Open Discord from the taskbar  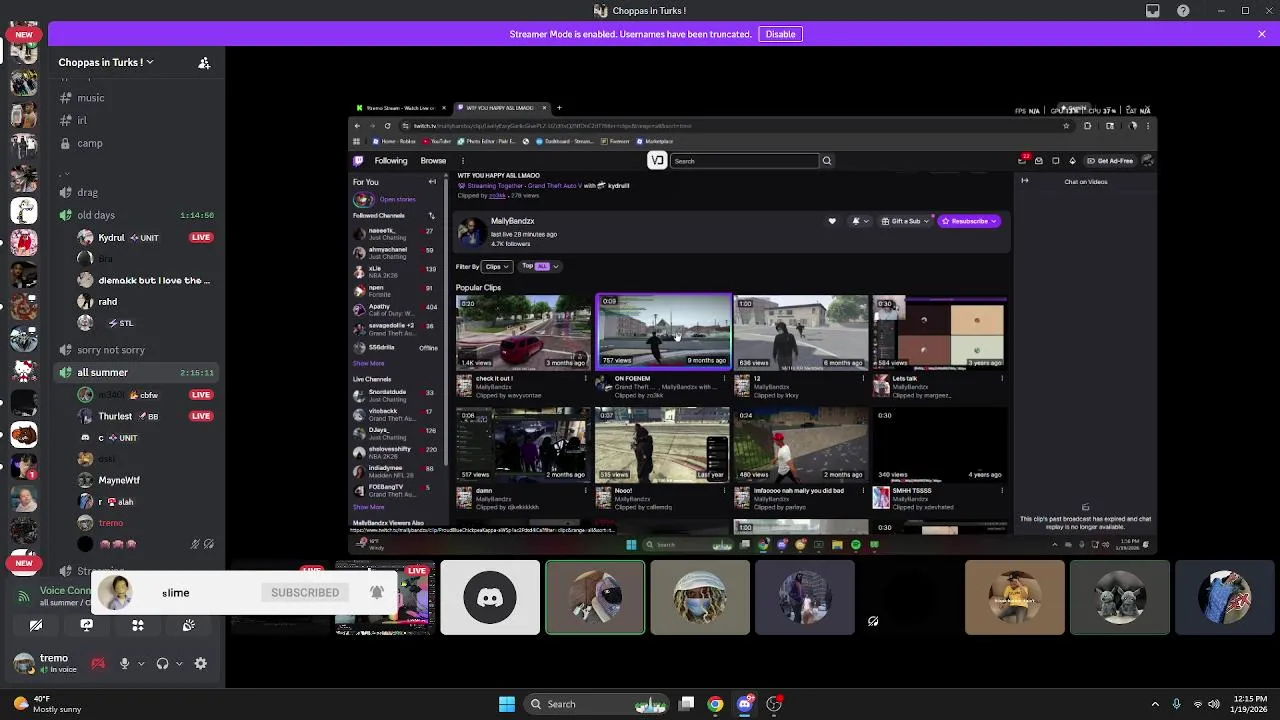pos(744,704)
